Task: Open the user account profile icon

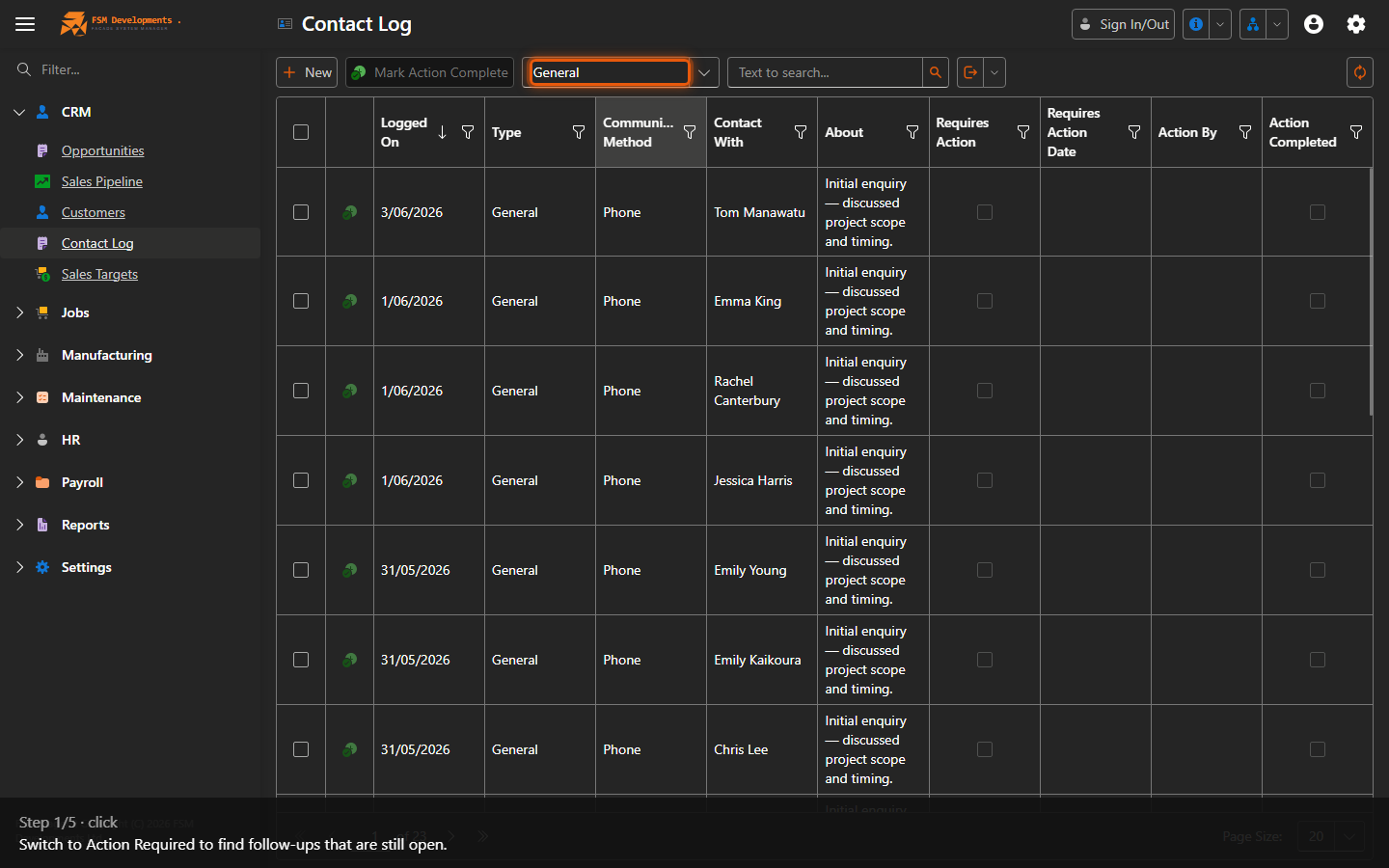Action: (1314, 24)
